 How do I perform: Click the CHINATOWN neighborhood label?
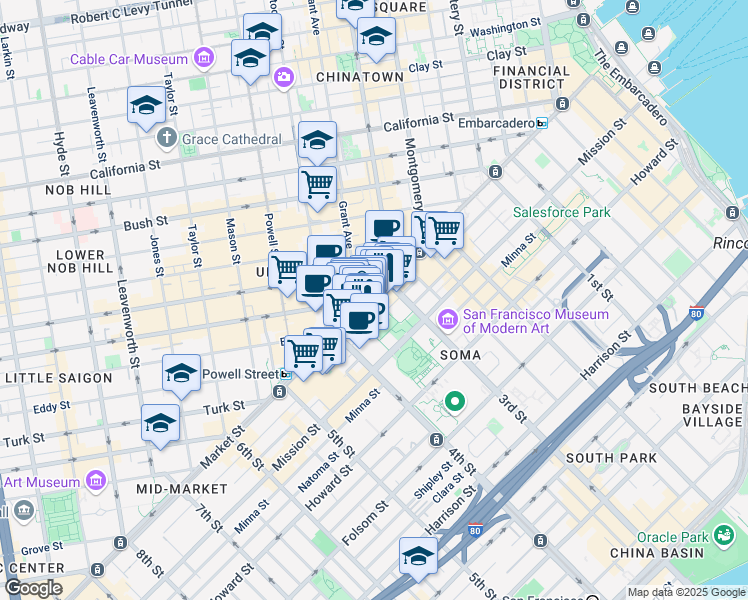coord(360,77)
